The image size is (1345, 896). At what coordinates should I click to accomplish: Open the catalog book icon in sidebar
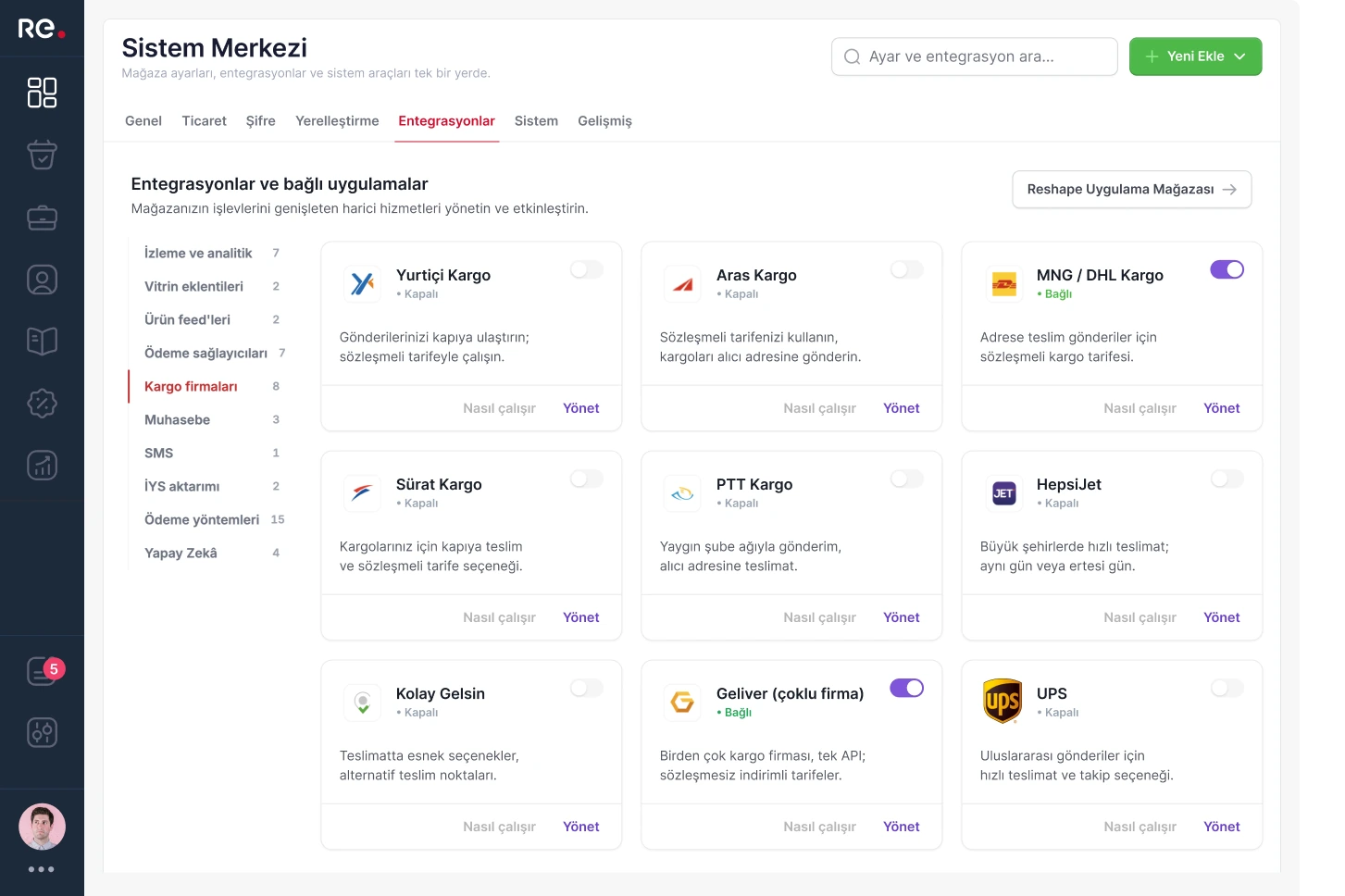[x=42, y=342]
